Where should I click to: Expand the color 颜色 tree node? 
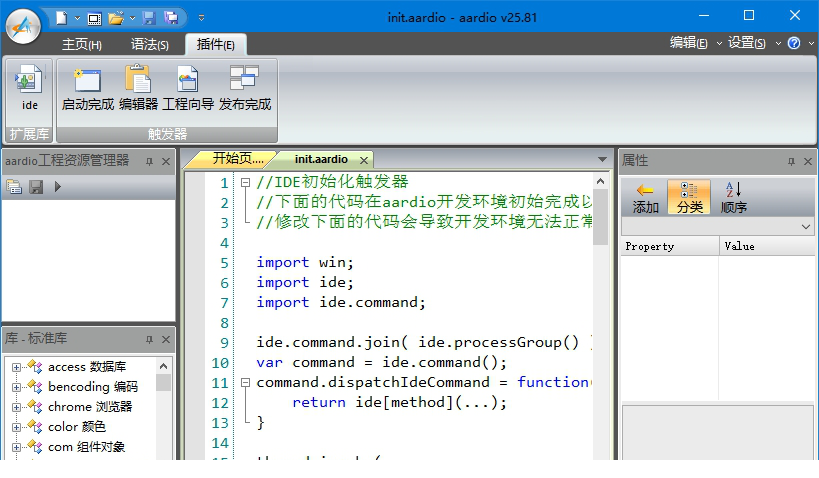(16, 427)
